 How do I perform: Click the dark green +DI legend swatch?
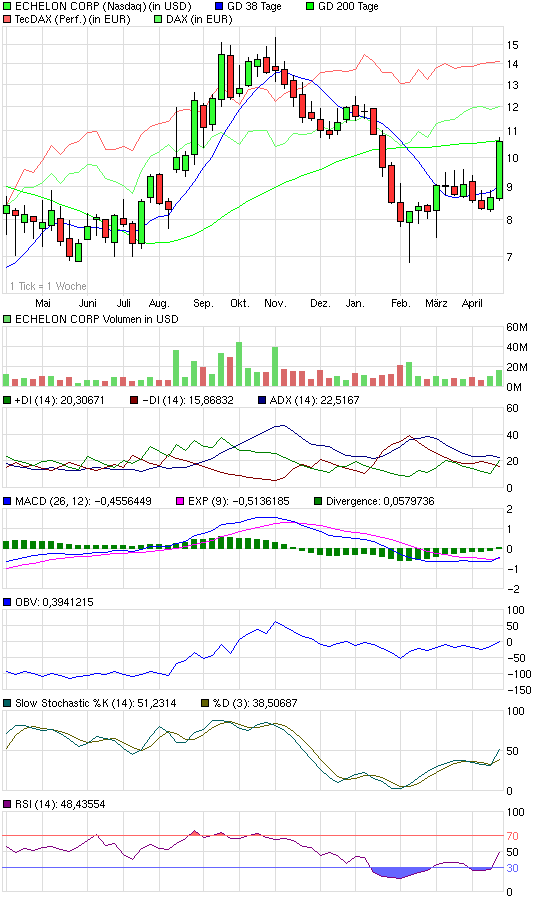7,400
